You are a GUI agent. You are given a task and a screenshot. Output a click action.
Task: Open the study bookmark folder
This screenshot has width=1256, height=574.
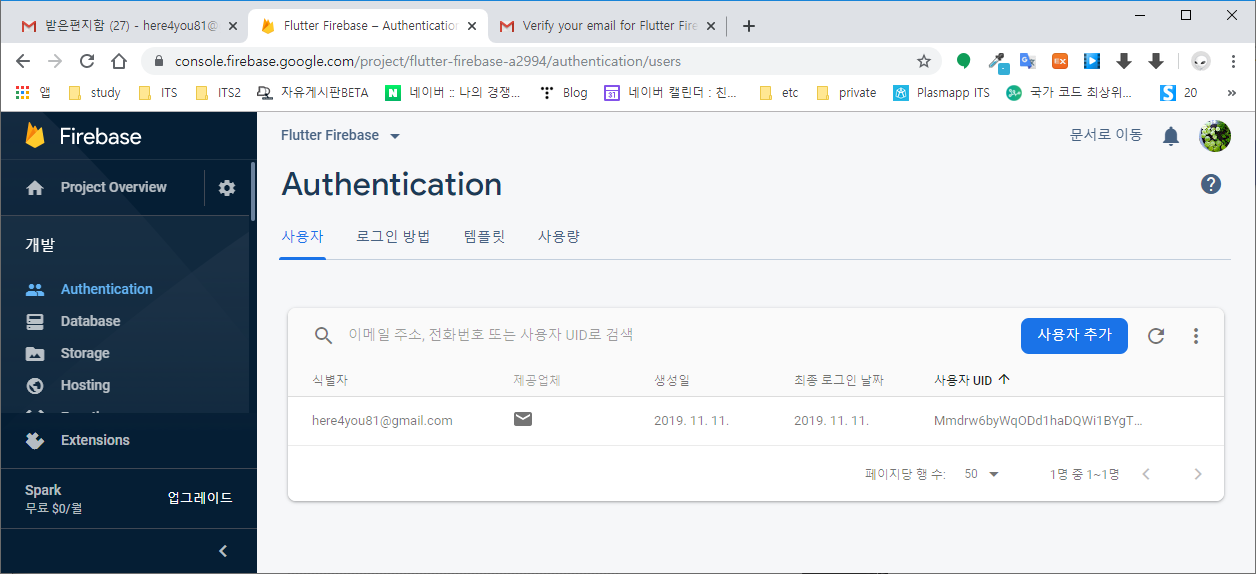[x=94, y=93]
